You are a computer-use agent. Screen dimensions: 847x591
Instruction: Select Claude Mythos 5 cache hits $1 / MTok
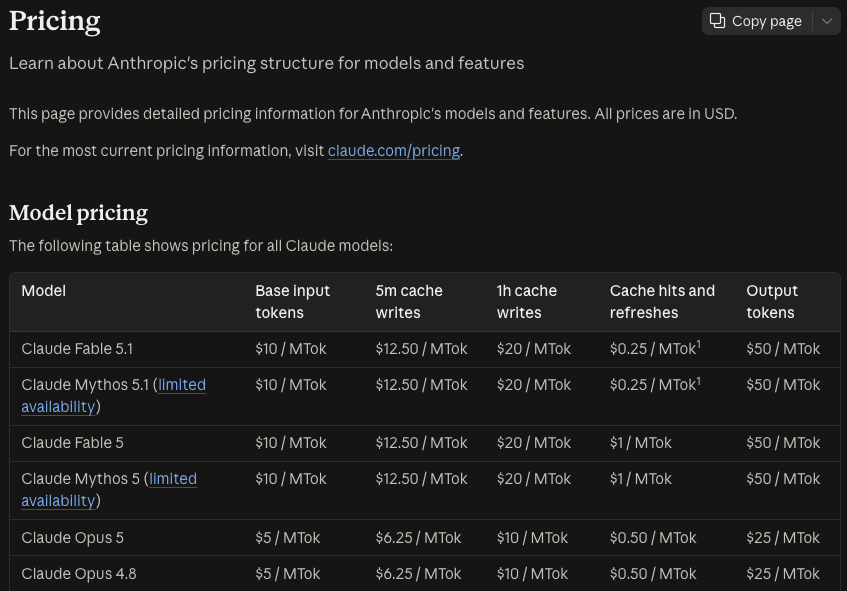tap(641, 479)
